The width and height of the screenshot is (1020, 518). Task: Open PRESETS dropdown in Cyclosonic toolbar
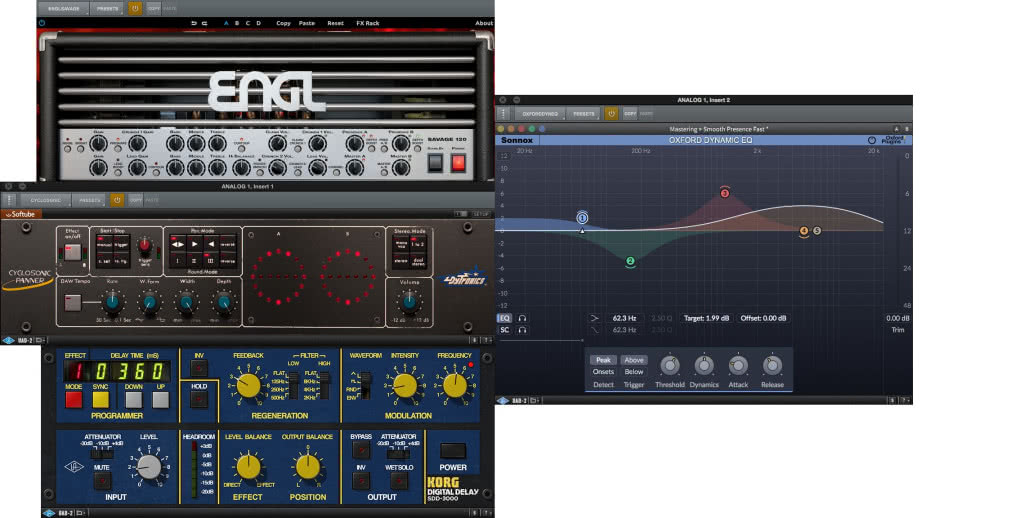[90, 200]
